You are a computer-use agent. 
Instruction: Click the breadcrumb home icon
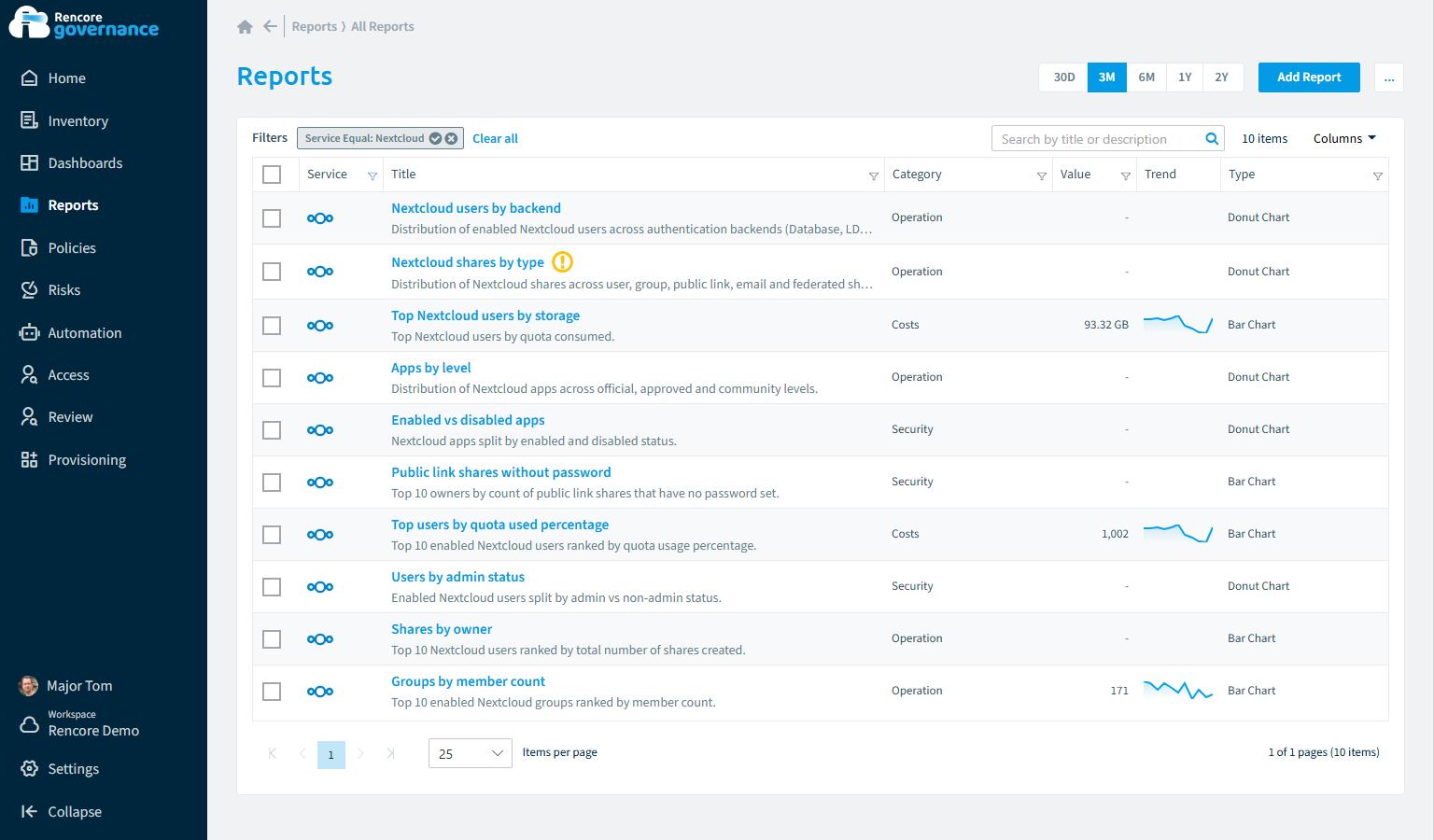click(x=245, y=27)
